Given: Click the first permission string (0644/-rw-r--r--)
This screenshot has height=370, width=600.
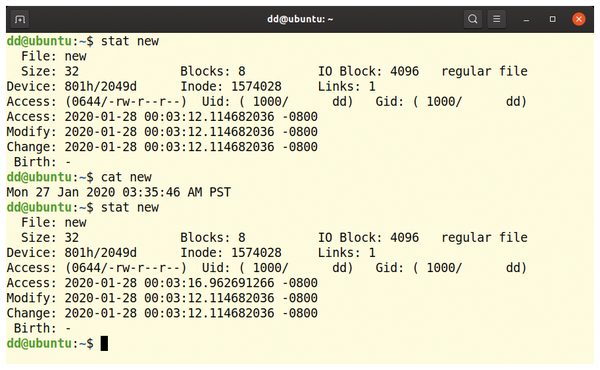Looking at the screenshot, I should tap(126, 101).
